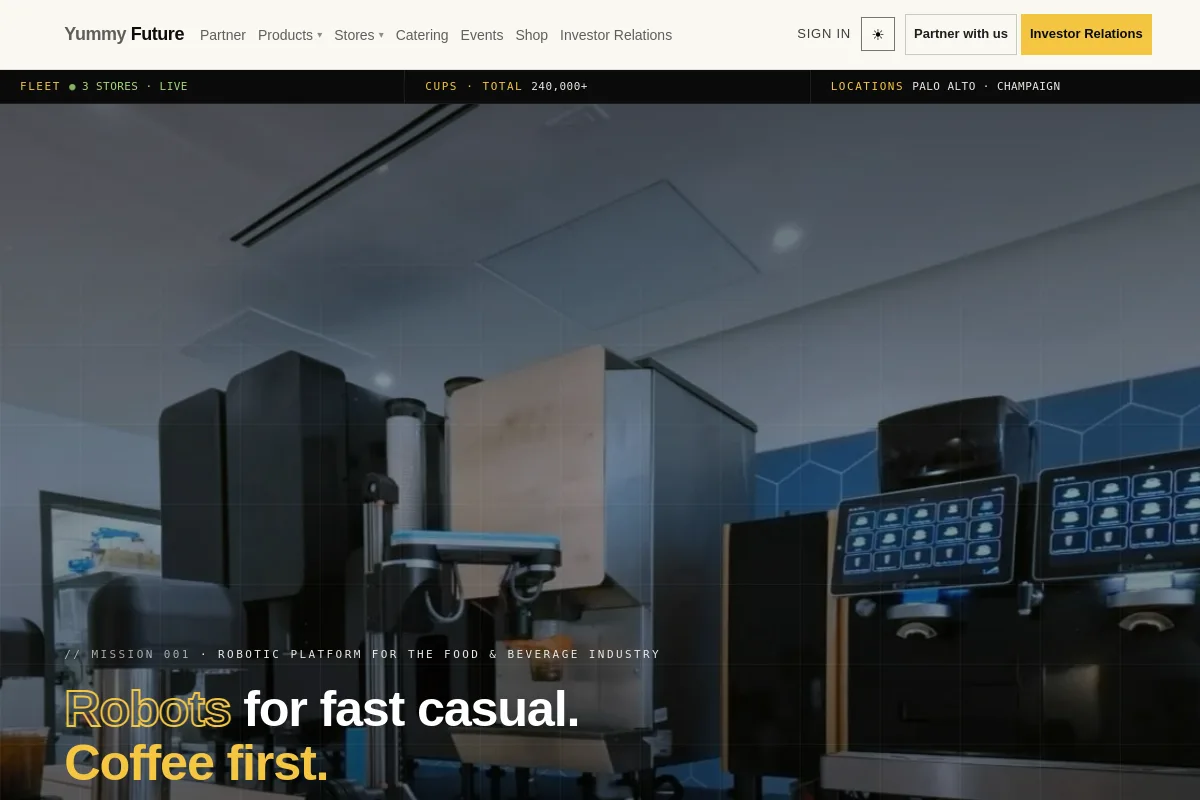Select the '240,000+' cups value
This screenshot has width=1200, height=800.
560,87
